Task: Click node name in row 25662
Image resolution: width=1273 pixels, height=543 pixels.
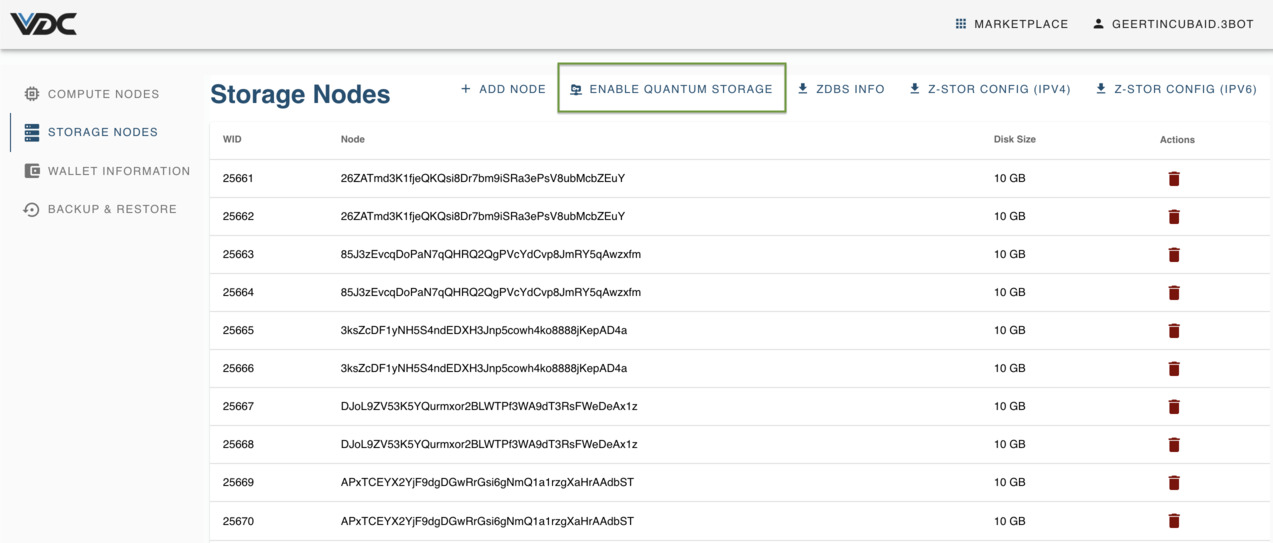Action: pyautogui.click(x=483, y=216)
